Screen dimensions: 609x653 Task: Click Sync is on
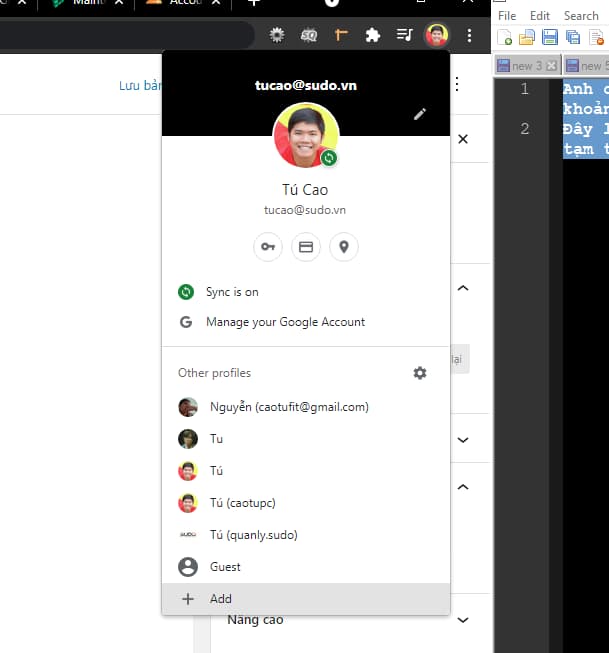point(306,292)
